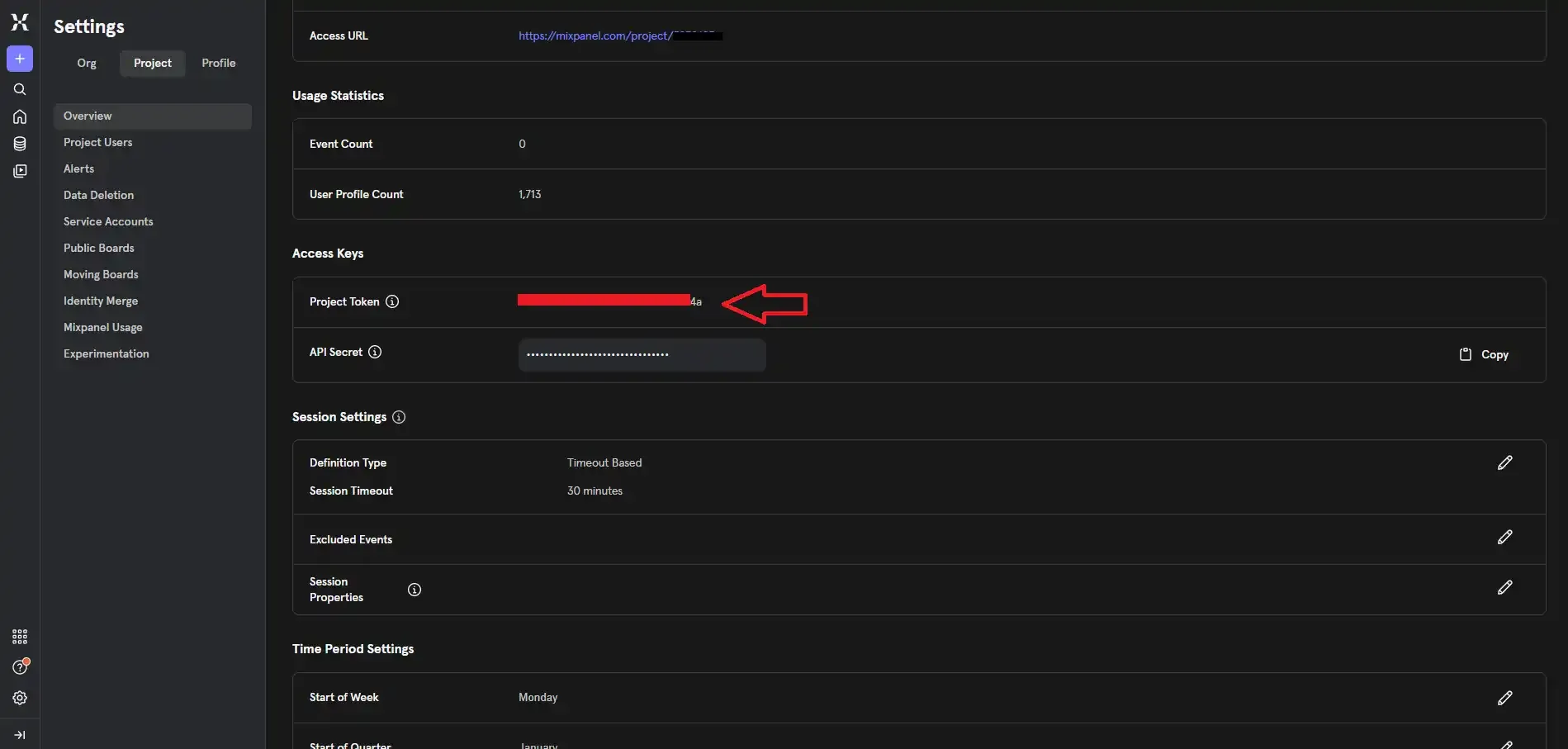The image size is (1568, 749).
Task: Switch to the Profile tab
Action: click(219, 63)
